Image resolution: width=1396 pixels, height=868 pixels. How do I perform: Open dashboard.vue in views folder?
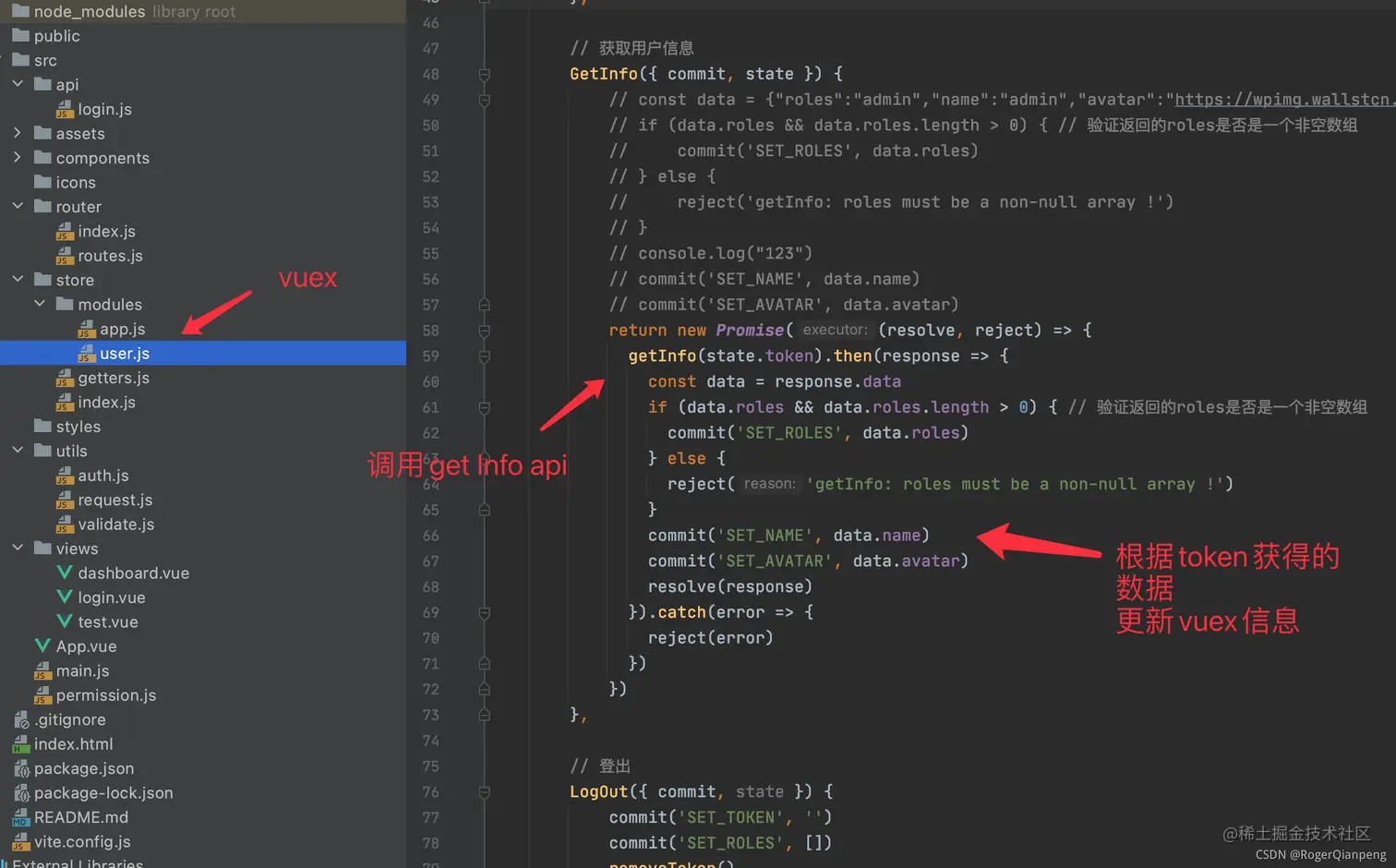tap(133, 573)
